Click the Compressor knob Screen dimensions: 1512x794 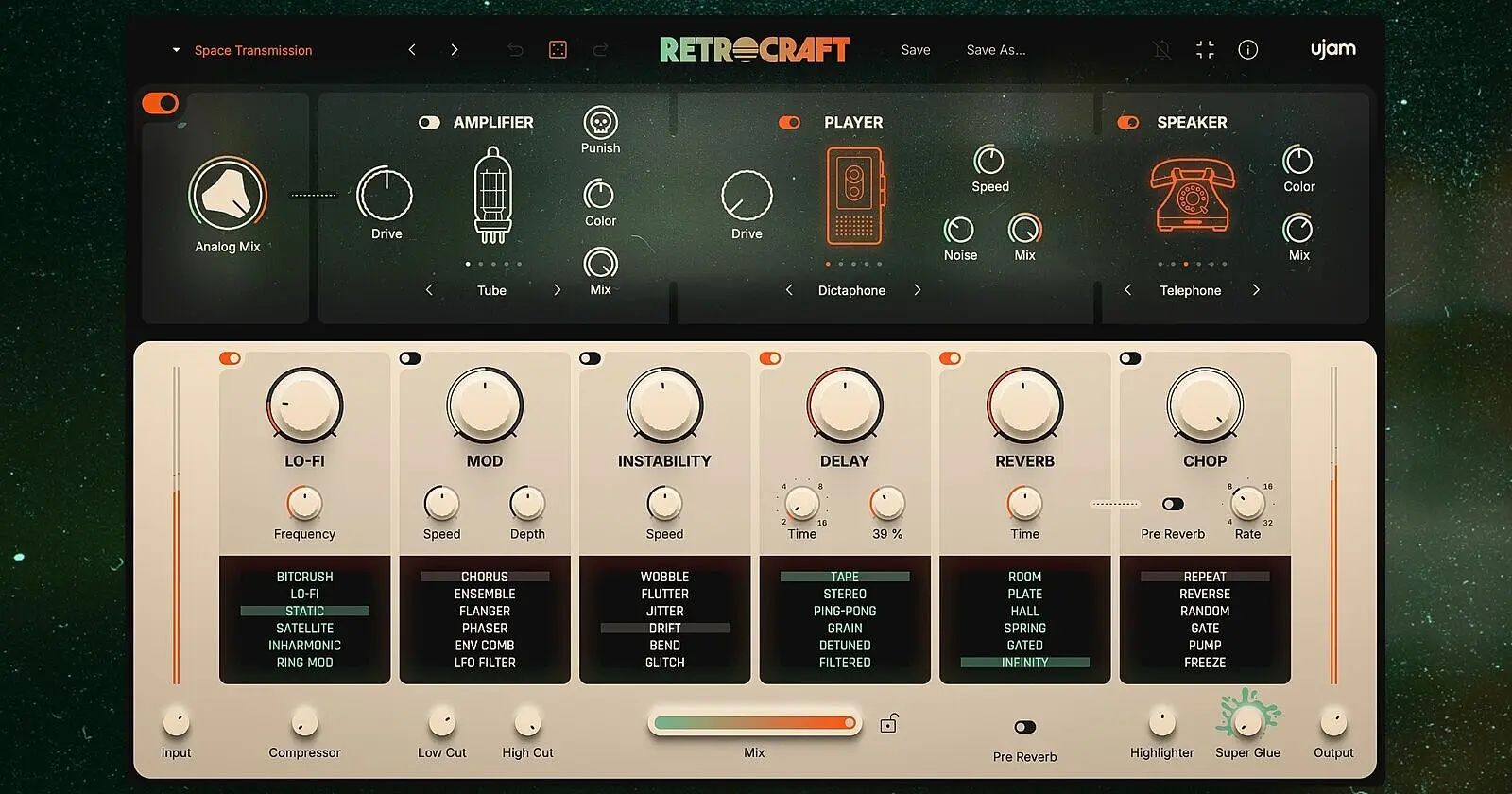coord(304,722)
